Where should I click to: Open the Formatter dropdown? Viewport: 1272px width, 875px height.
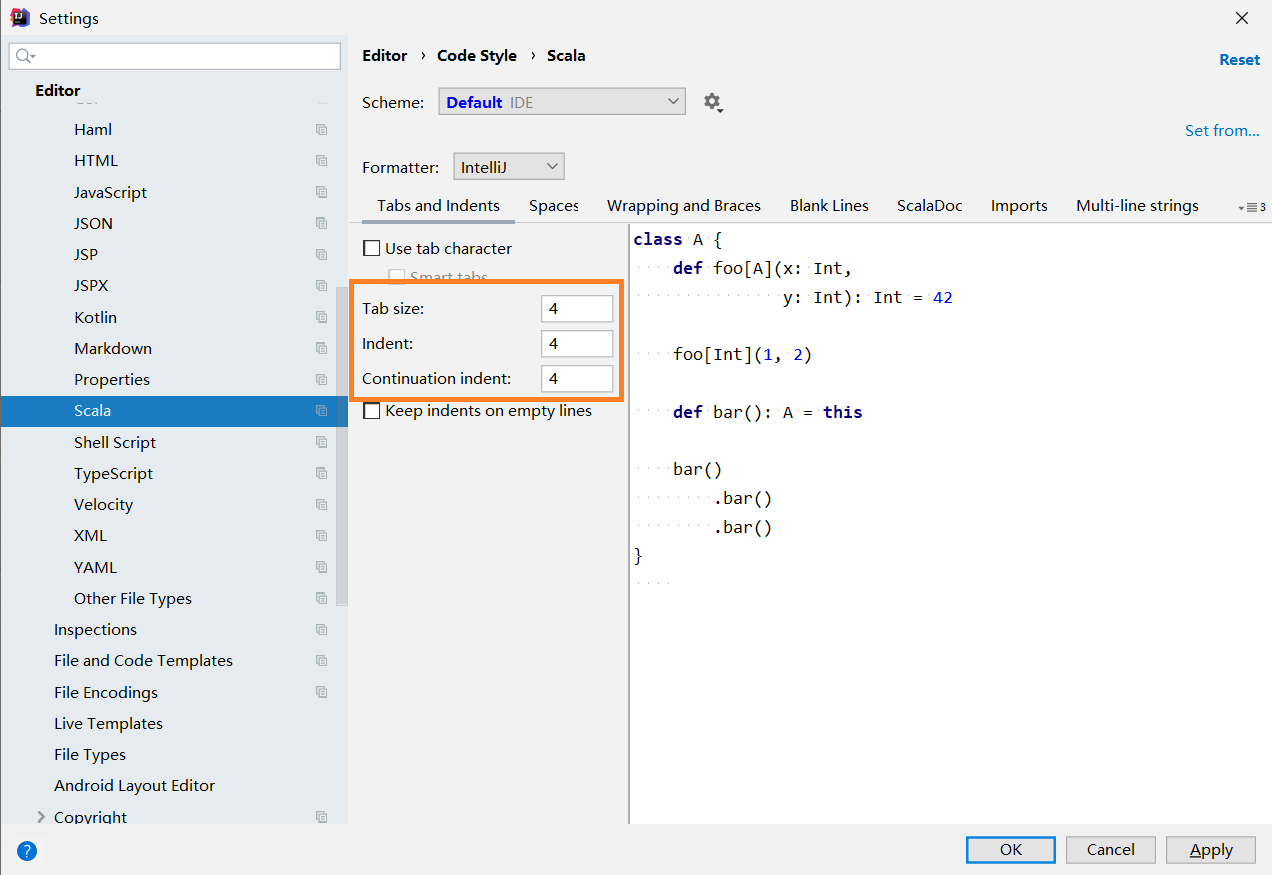click(509, 167)
